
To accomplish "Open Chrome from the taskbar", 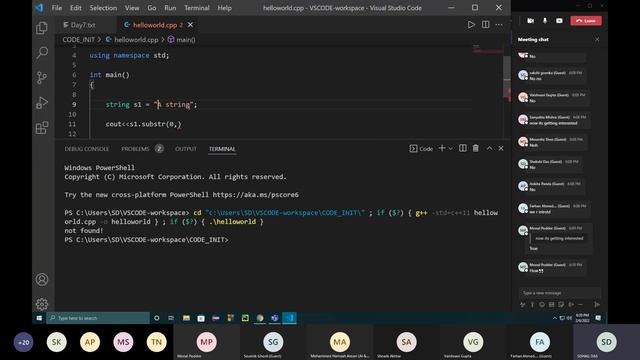I will [x=260, y=318].
